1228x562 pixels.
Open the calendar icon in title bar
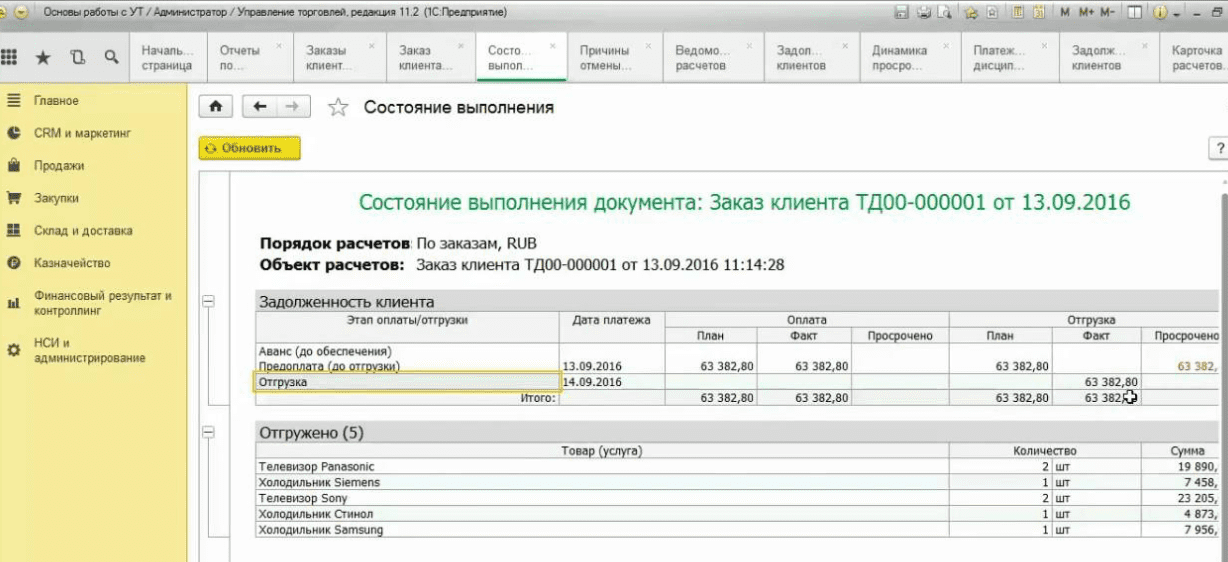coord(1038,13)
